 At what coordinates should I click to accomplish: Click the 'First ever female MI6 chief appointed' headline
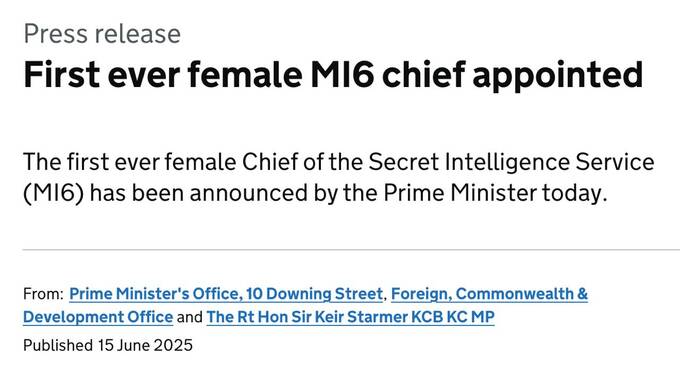click(333, 75)
